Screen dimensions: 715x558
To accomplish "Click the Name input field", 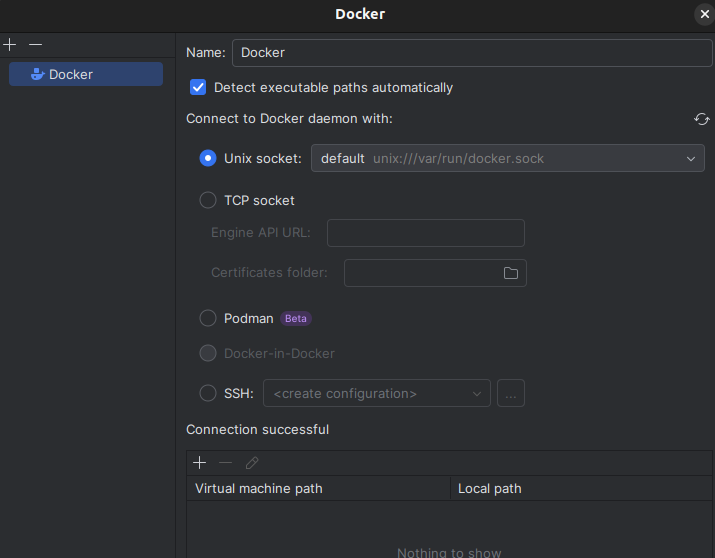I will coord(472,53).
